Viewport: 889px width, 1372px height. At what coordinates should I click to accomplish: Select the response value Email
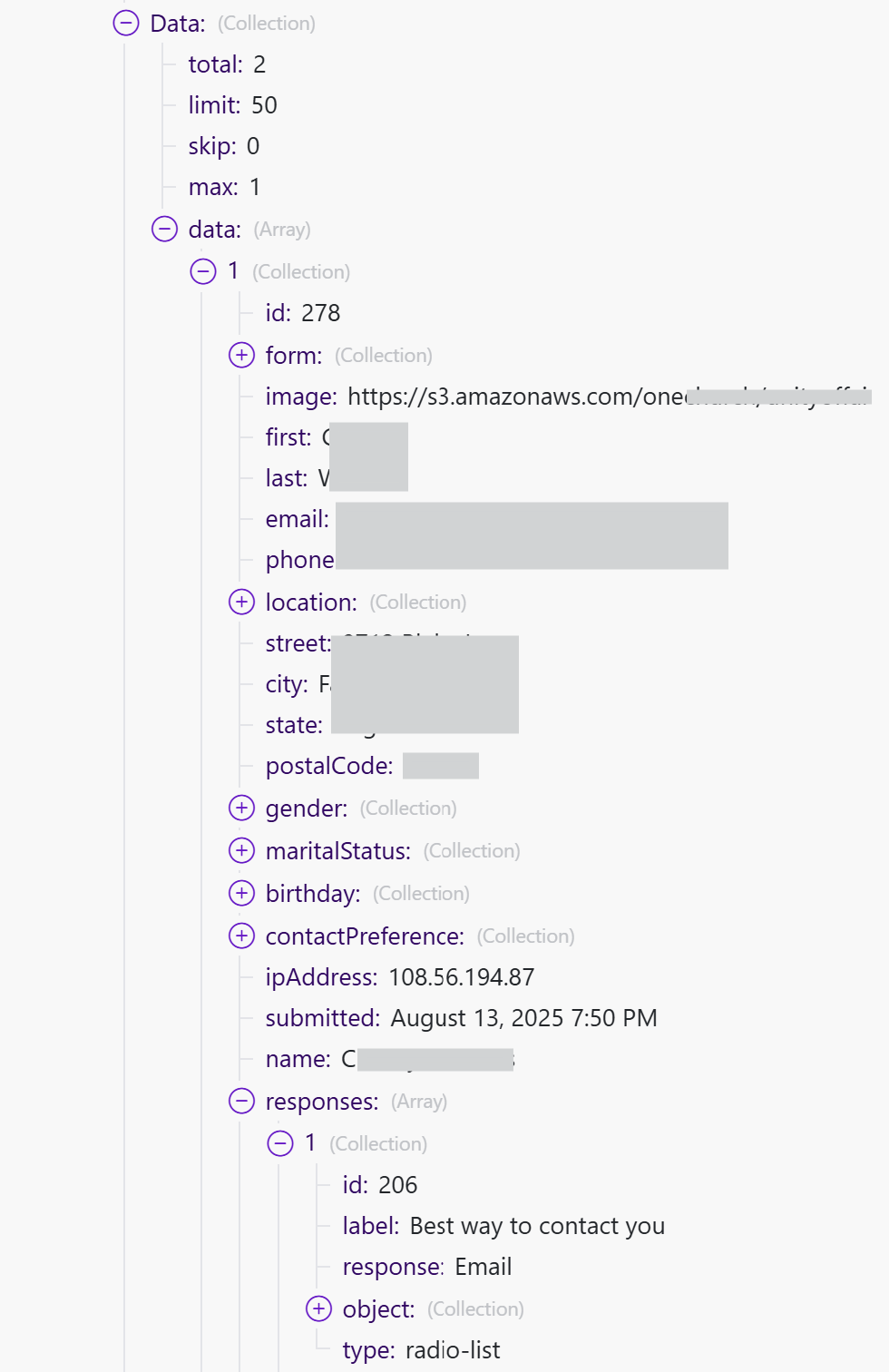tap(483, 1267)
